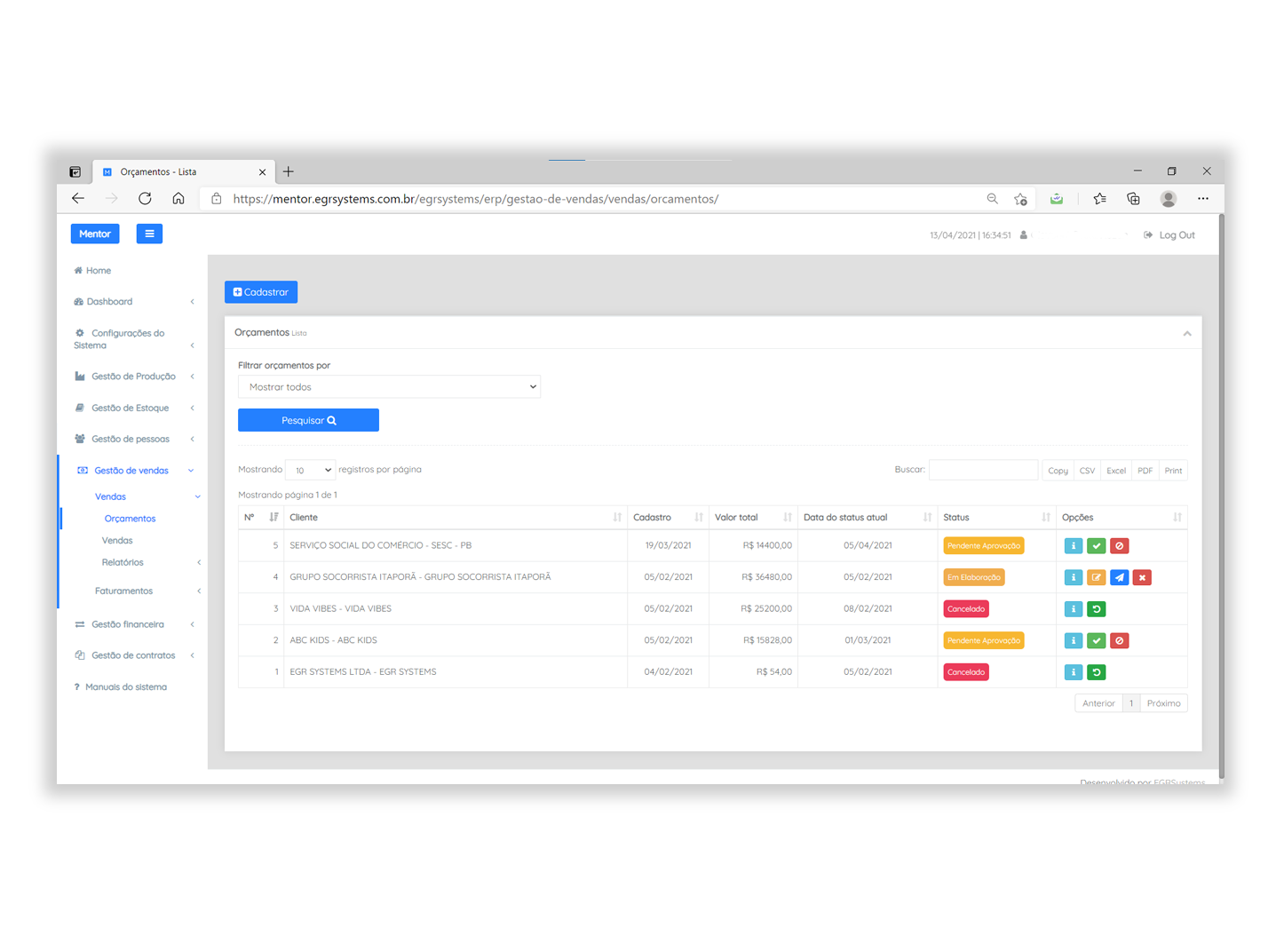Expand Dashboard in the sidebar

coord(133,302)
